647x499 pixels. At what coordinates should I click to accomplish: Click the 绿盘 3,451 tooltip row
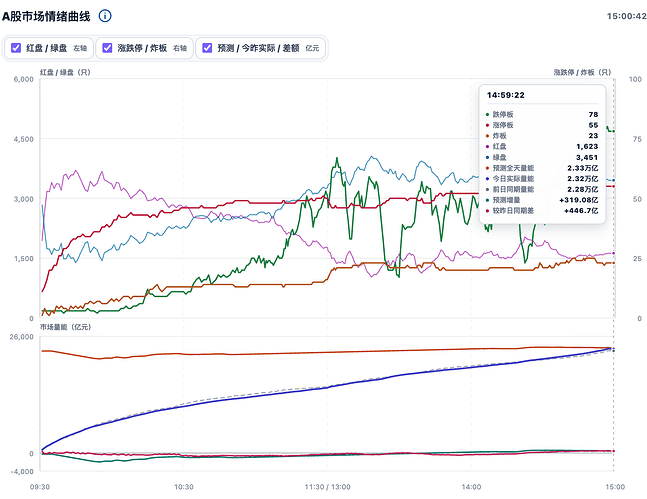point(542,157)
